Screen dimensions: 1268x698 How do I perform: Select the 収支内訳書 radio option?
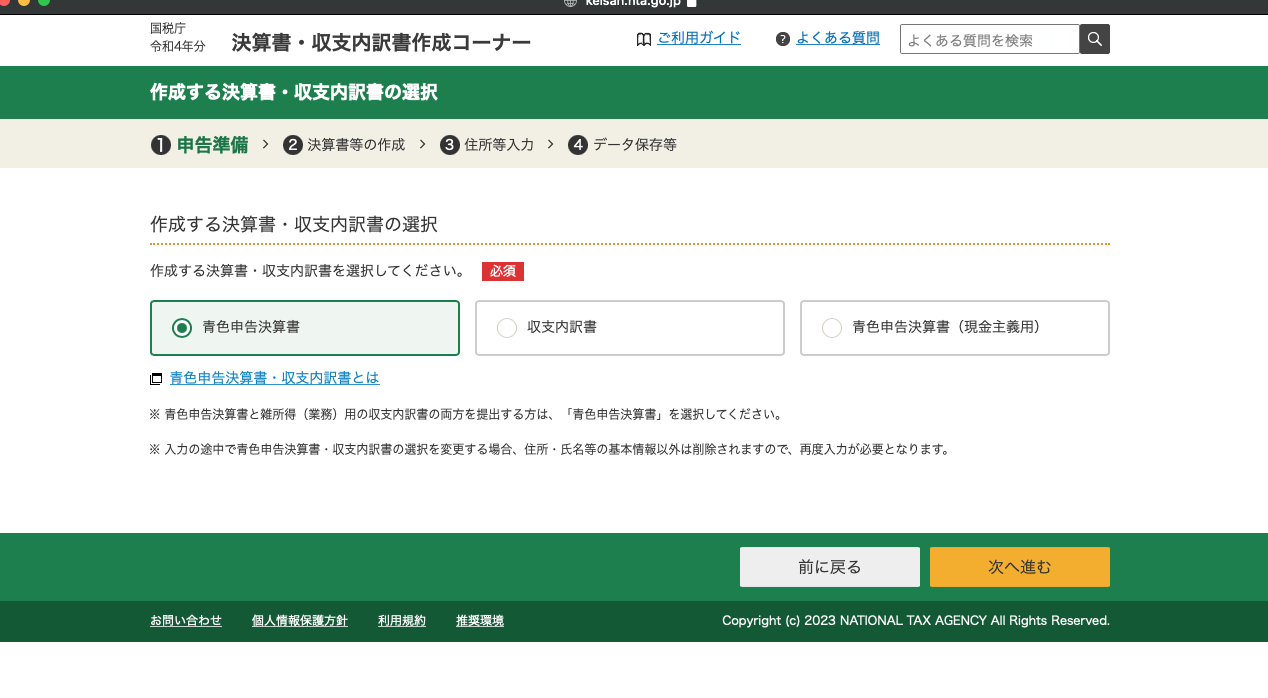pyautogui.click(x=630, y=328)
